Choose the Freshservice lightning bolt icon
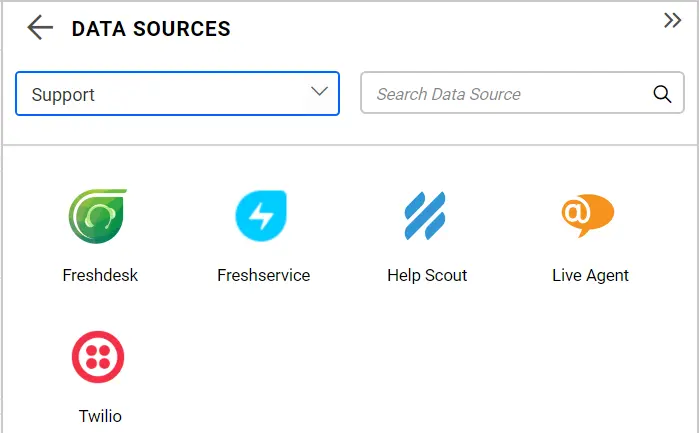Screen dimensions: 699x433 tap(262, 217)
